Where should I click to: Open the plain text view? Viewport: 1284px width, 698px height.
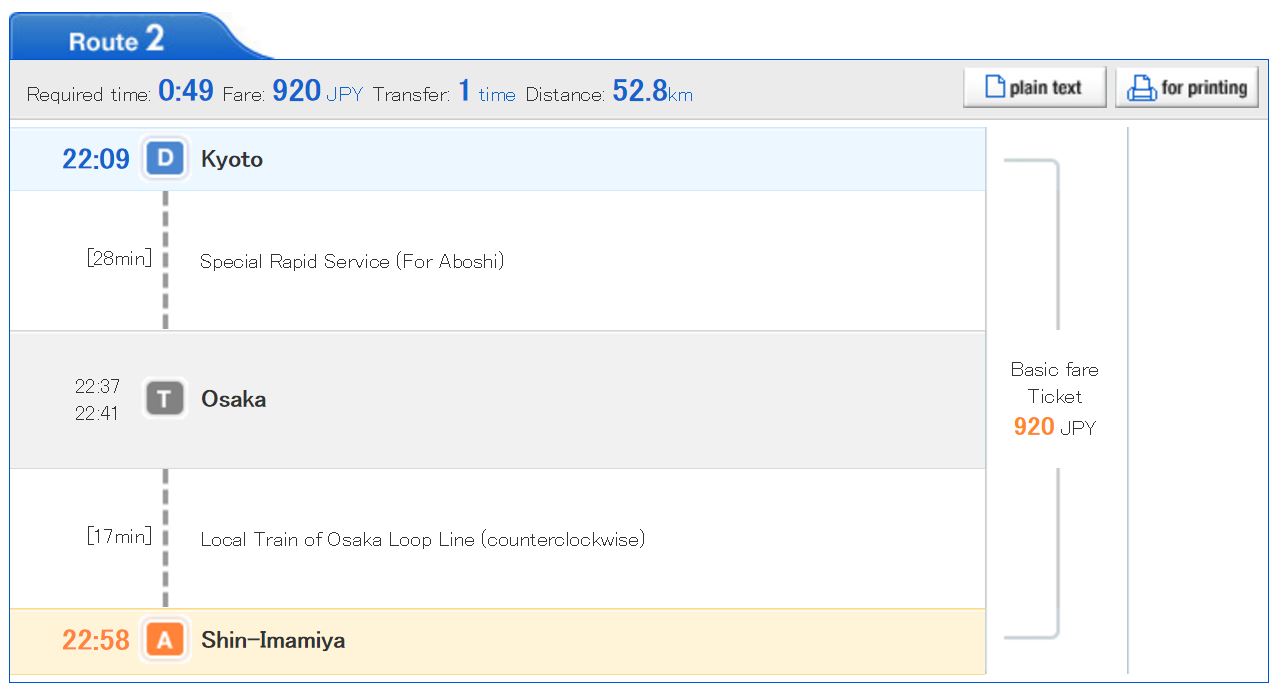point(1035,87)
